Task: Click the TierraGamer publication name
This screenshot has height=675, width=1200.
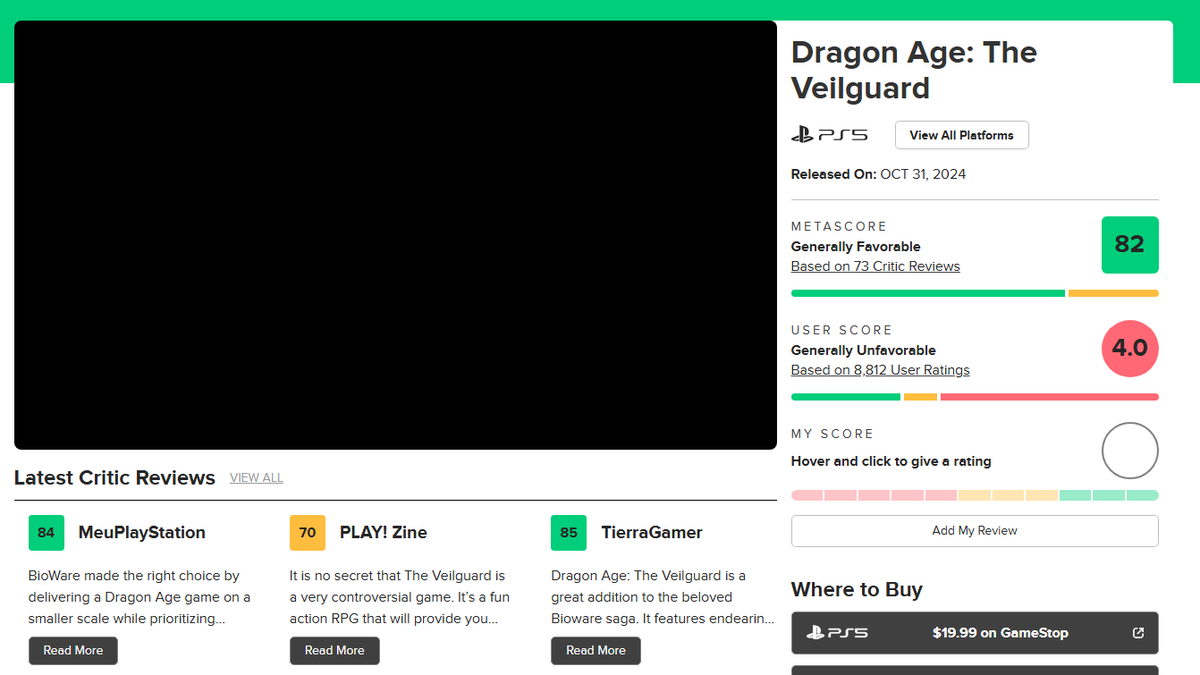Action: (652, 533)
